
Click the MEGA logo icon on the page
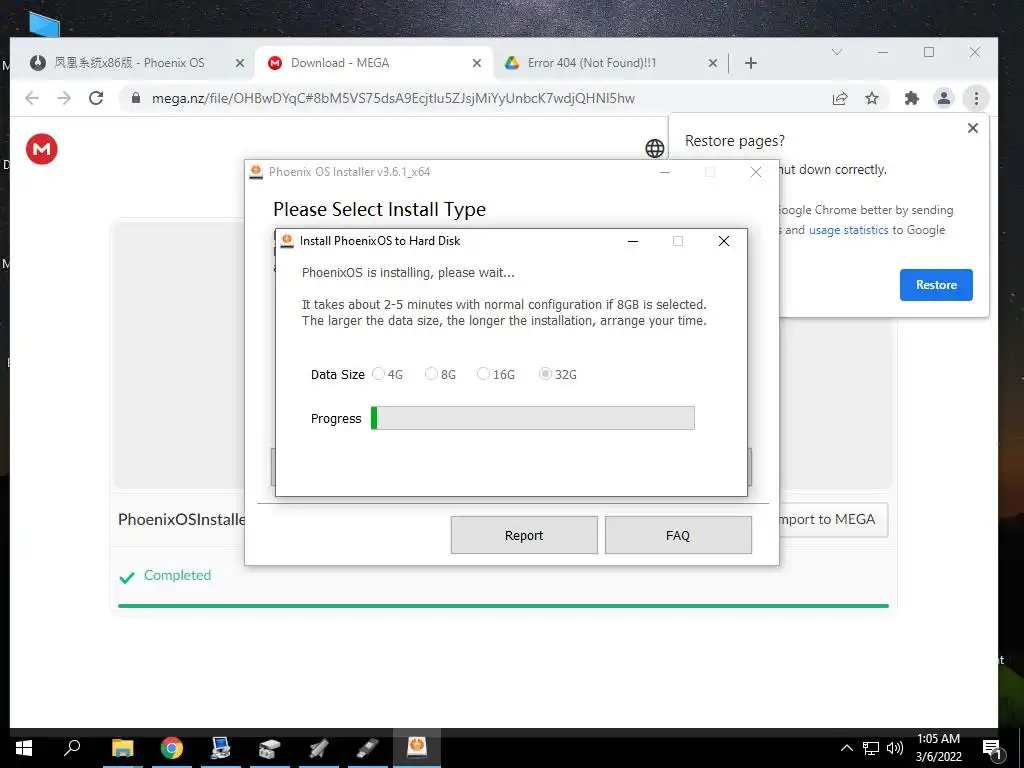(x=42, y=149)
